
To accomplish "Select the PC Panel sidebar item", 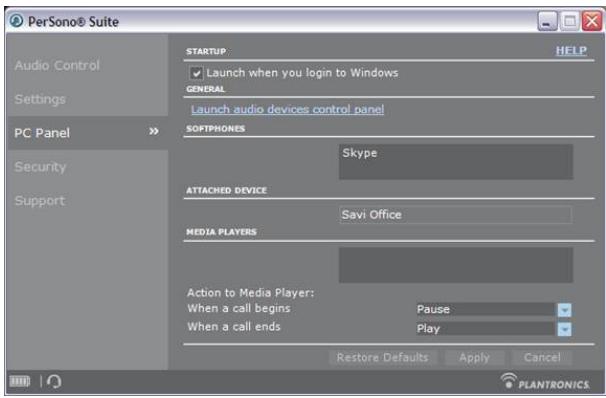I will click(x=88, y=133).
